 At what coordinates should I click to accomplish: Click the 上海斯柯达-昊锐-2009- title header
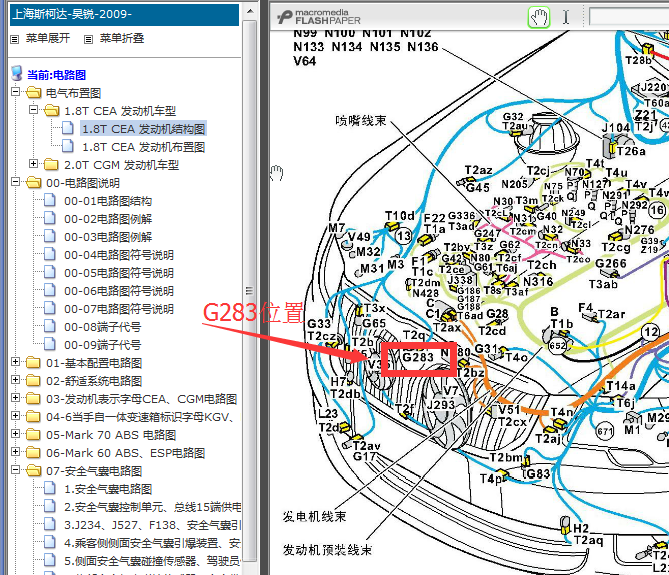click(124, 14)
